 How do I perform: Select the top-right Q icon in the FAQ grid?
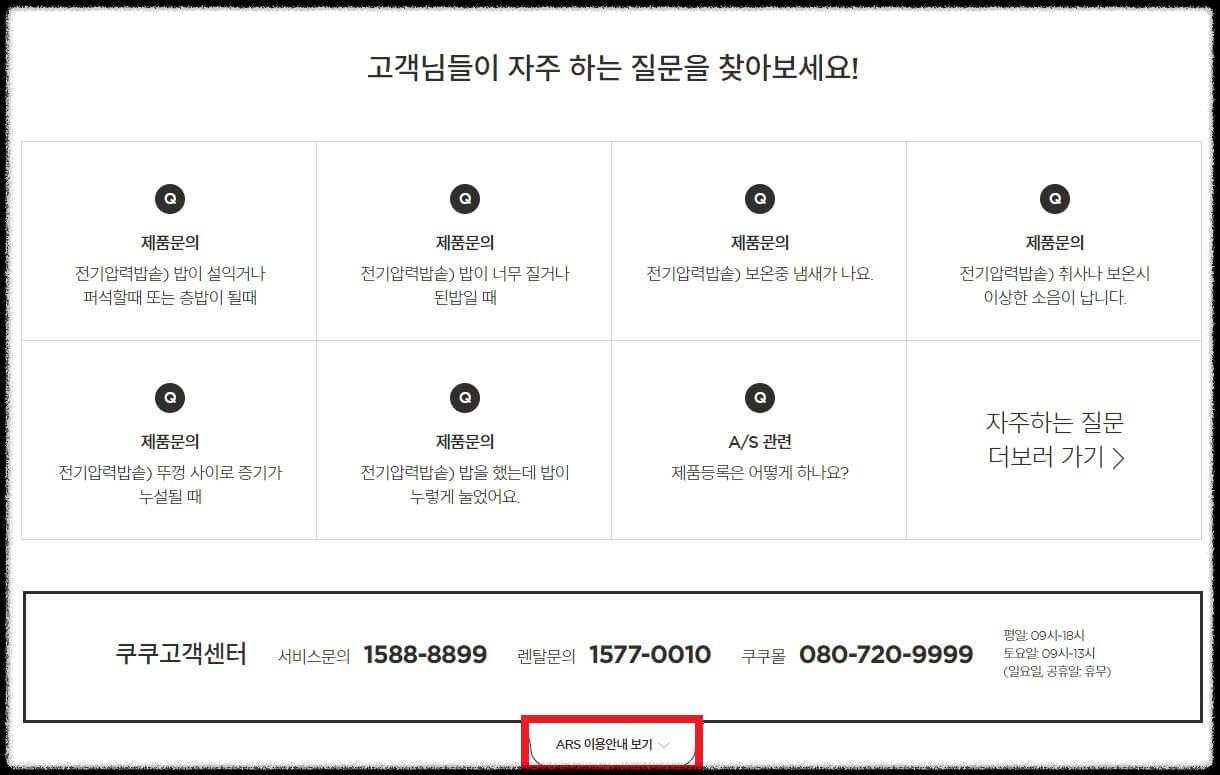(1055, 198)
